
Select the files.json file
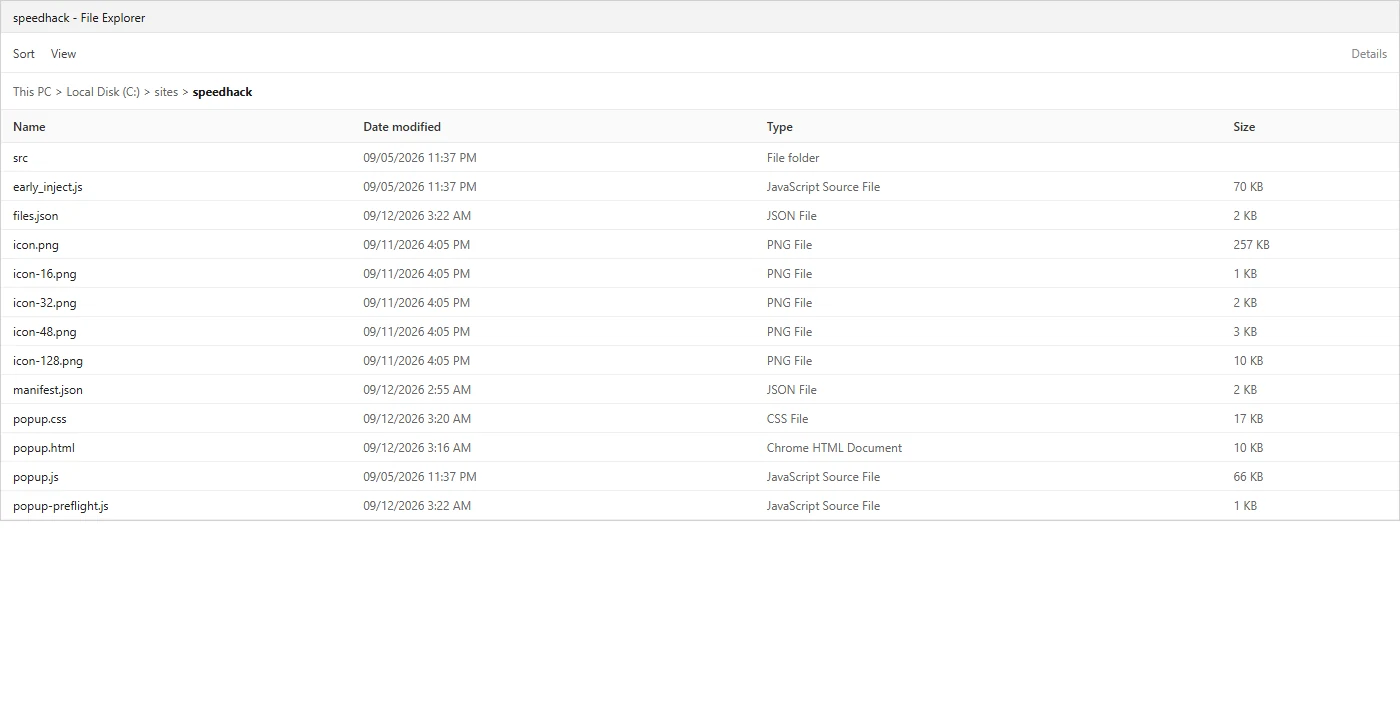click(x=700, y=216)
